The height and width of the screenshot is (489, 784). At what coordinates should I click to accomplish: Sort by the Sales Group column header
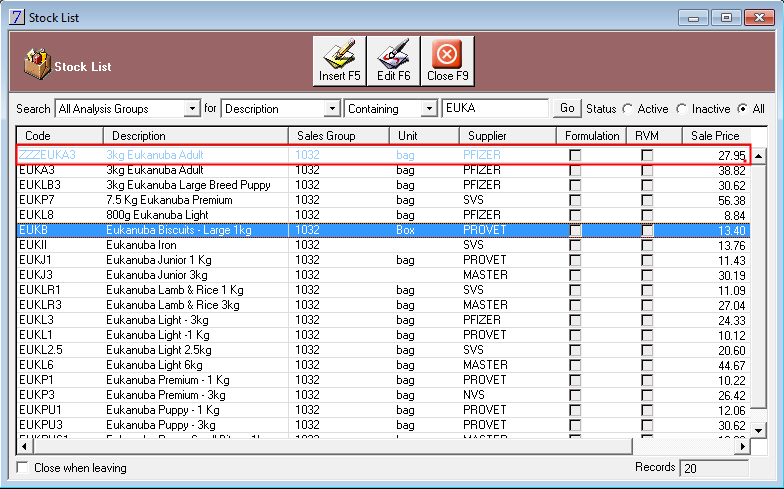point(339,136)
